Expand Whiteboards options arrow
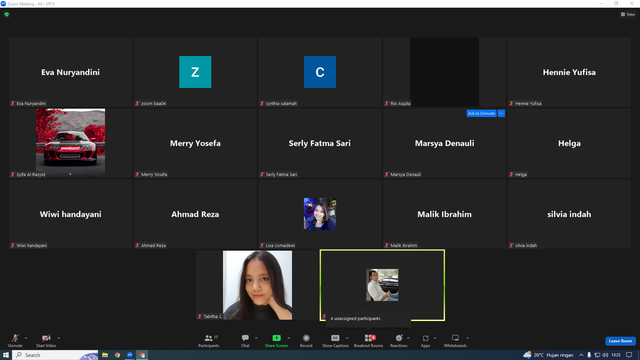The width and height of the screenshot is (640, 360). tap(467, 338)
